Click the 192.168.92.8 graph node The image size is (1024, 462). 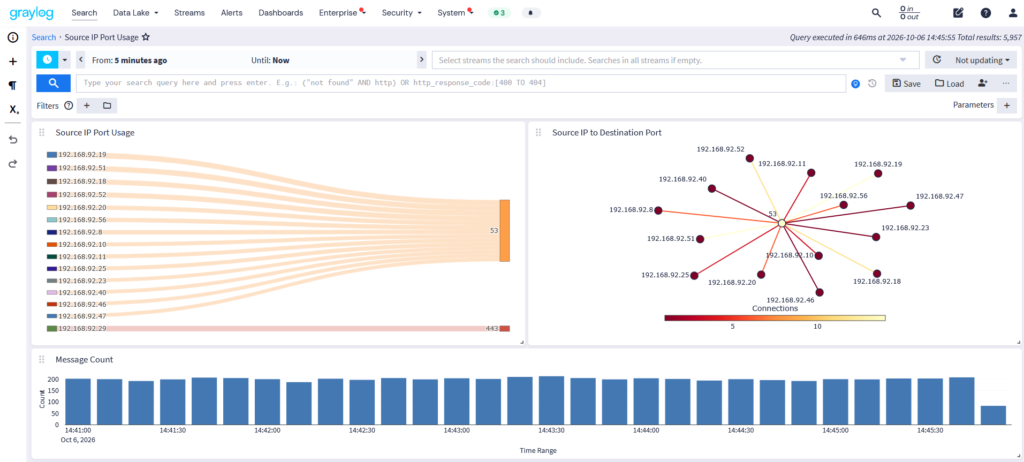[658, 210]
